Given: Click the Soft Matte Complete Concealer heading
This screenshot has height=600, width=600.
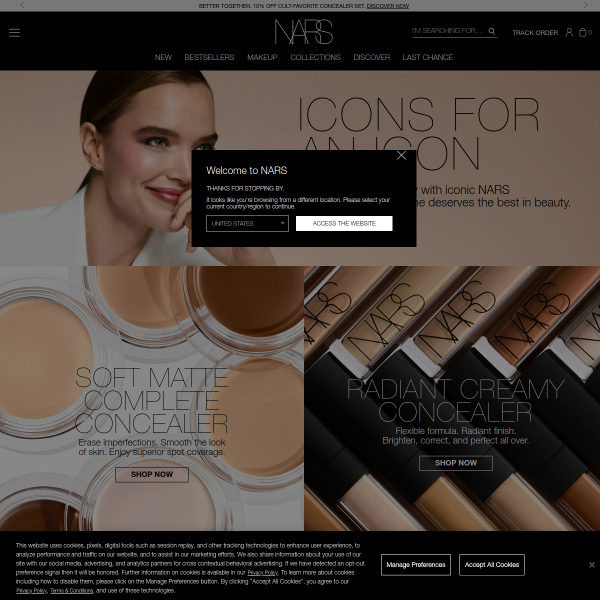Looking at the screenshot, I should click(x=152, y=401).
